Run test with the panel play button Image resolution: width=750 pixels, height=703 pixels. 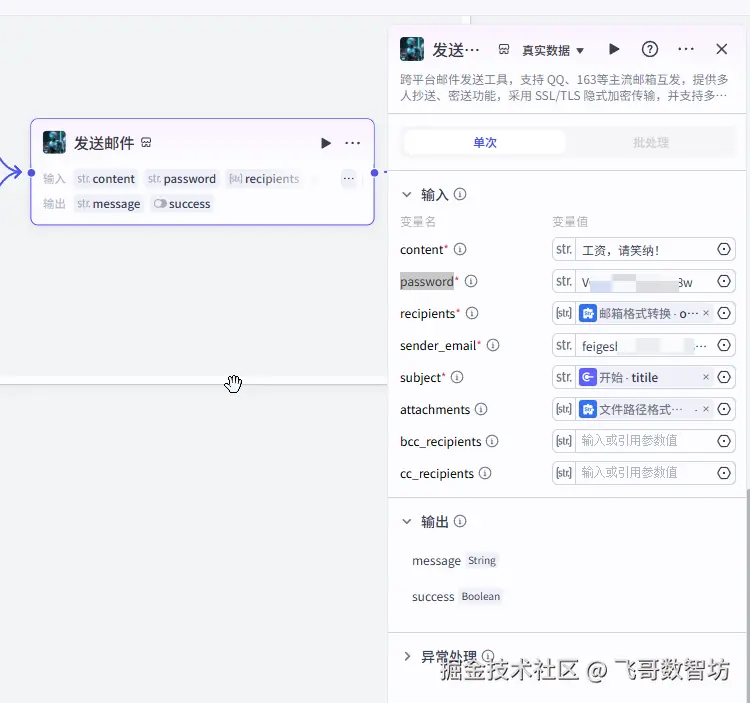click(x=614, y=49)
